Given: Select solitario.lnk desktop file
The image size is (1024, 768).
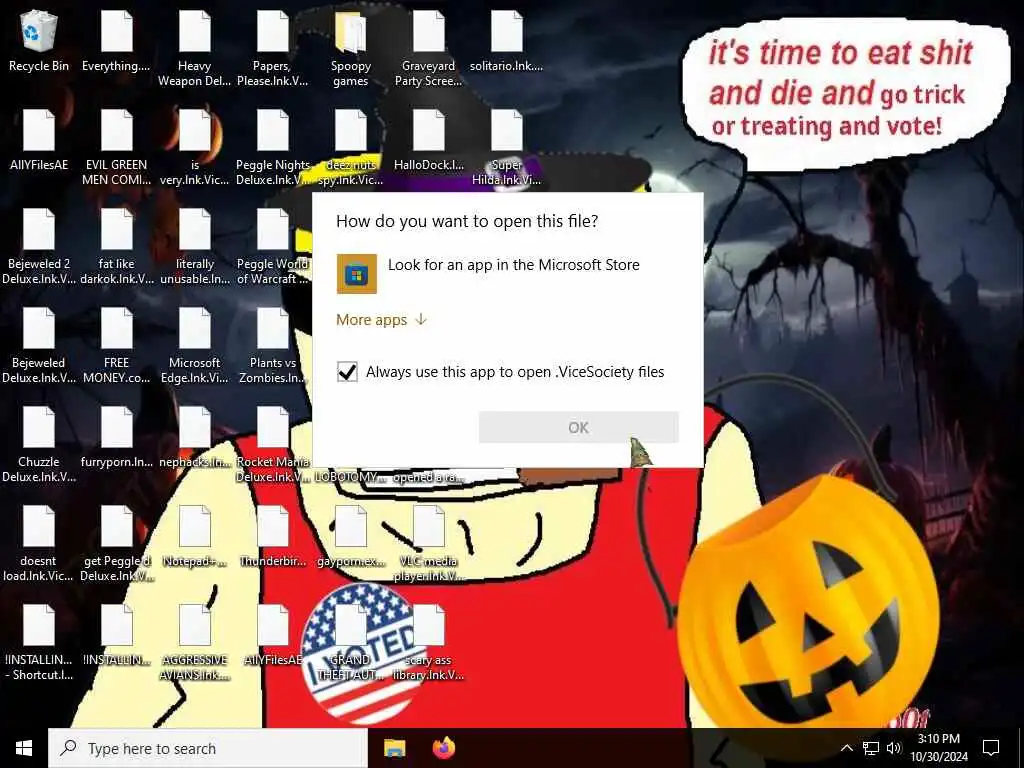Looking at the screenshot, I should click(x=507, y=42).
